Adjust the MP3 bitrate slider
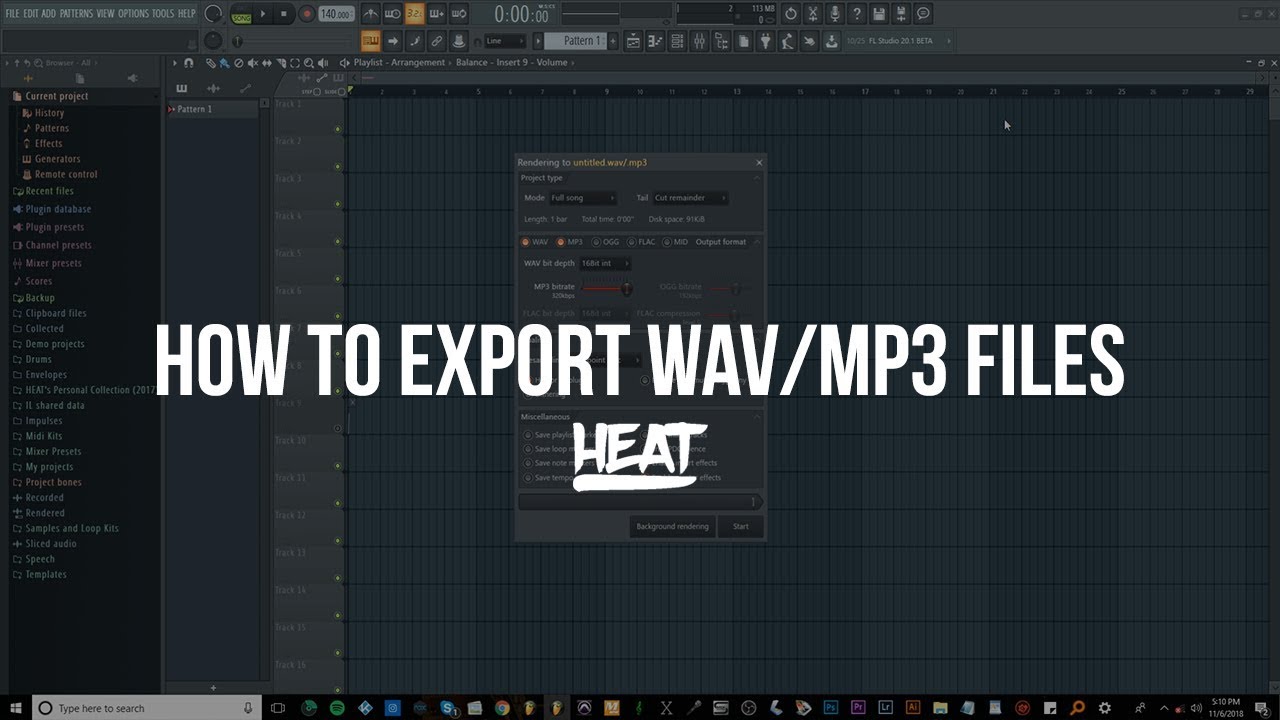Viewport: 1280px width, 720px height. 606,289
